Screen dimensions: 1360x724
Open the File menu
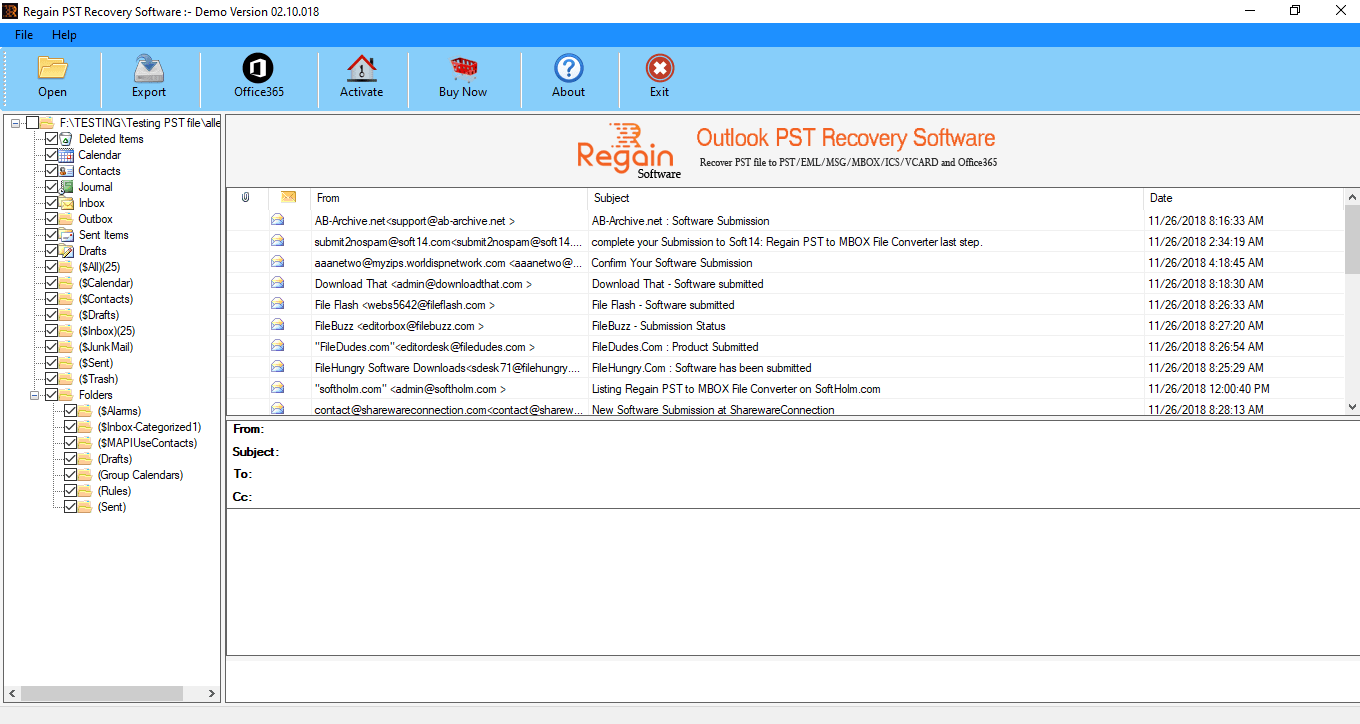24,35
